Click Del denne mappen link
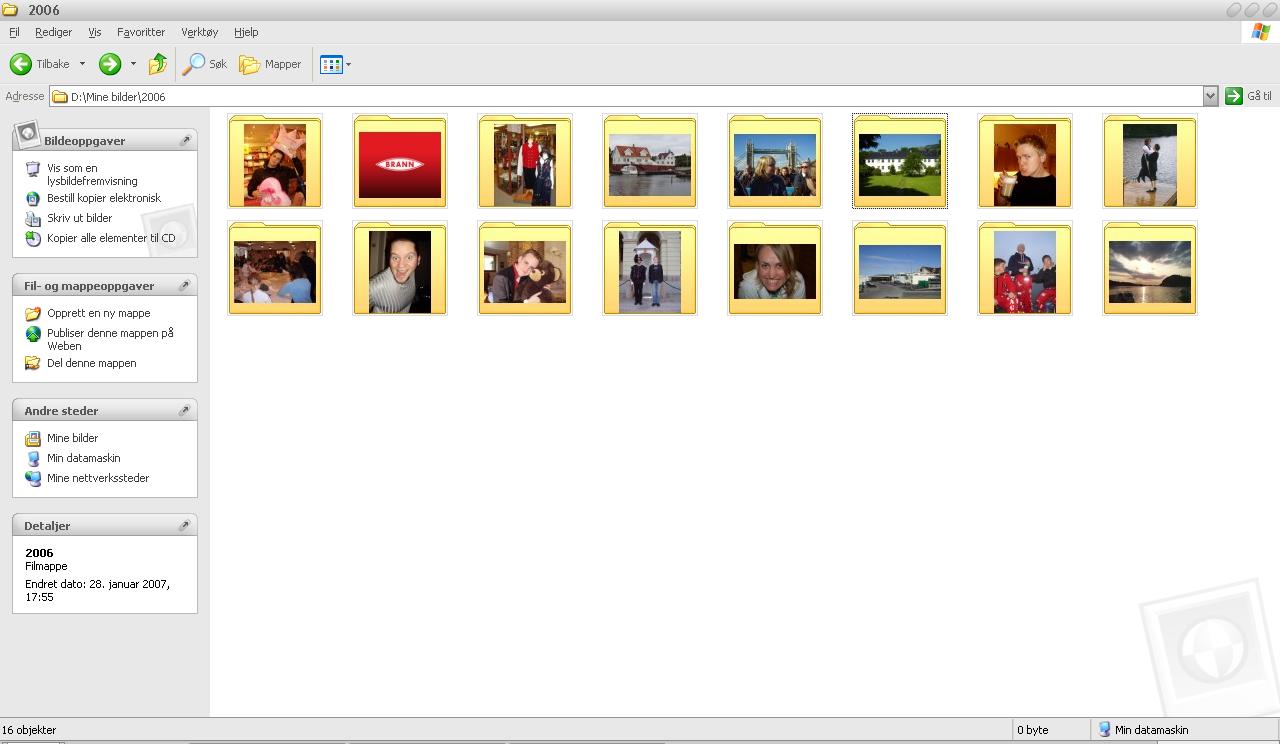Viewport: 1280px width, 744px height. pyautogui.click(x=91, y=363)
